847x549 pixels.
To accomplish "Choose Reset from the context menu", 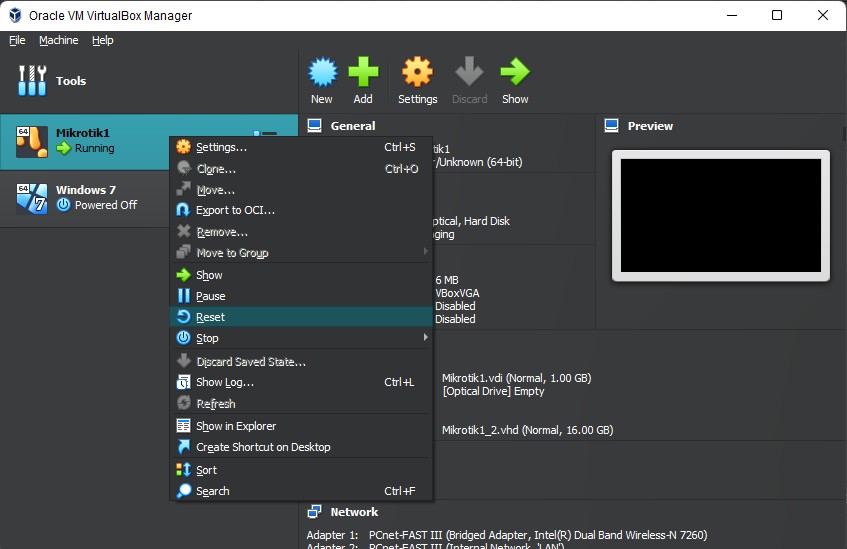I will (210, 317).
